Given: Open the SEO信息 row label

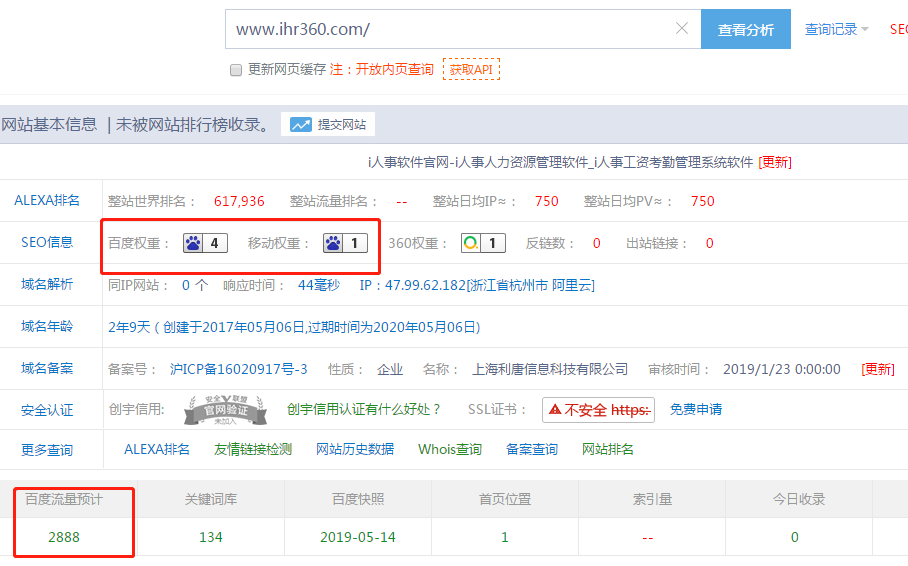Looking at the screenshot, I should click(47, 242).
